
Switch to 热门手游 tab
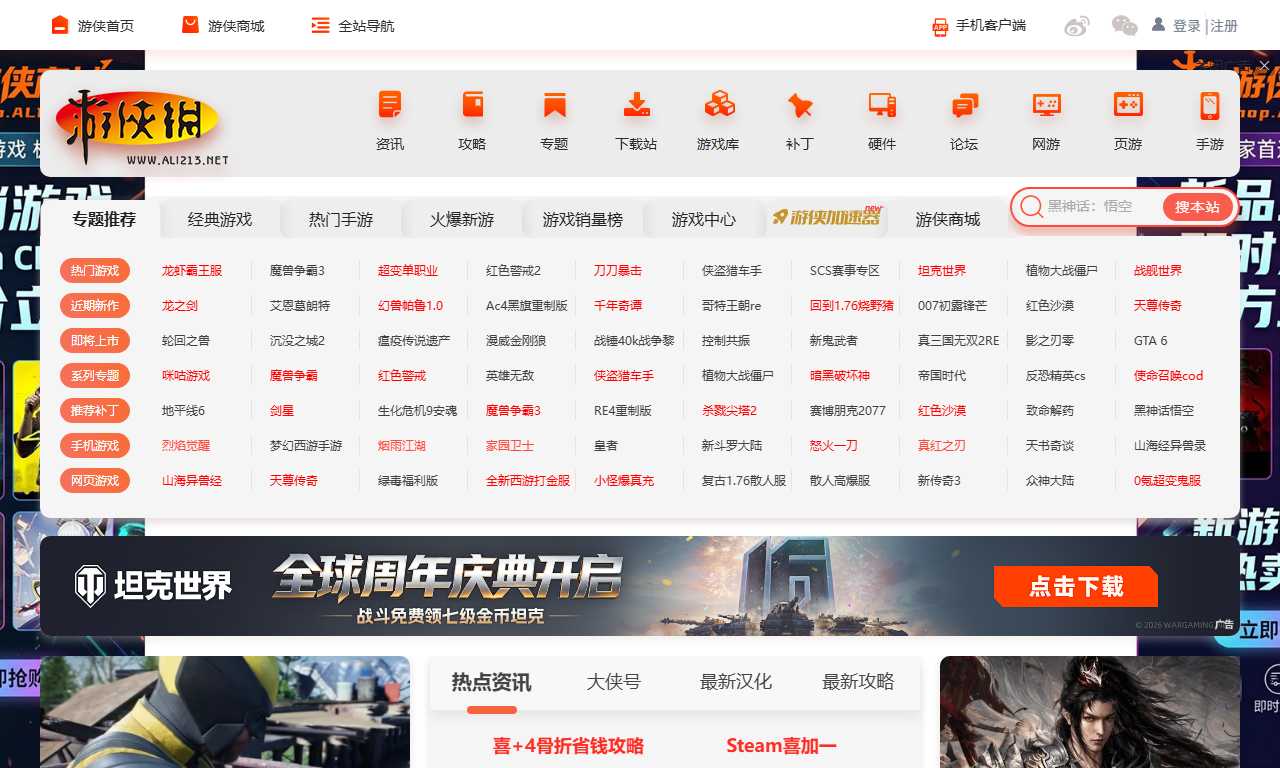(341, 219)
